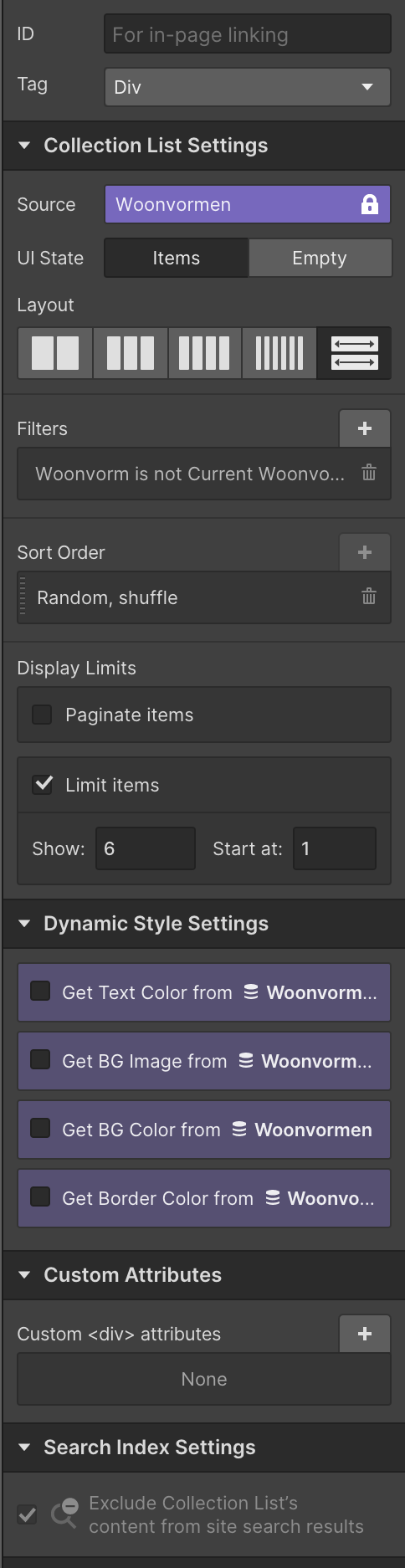Switch UI State to Empty

tap(320, 258)
